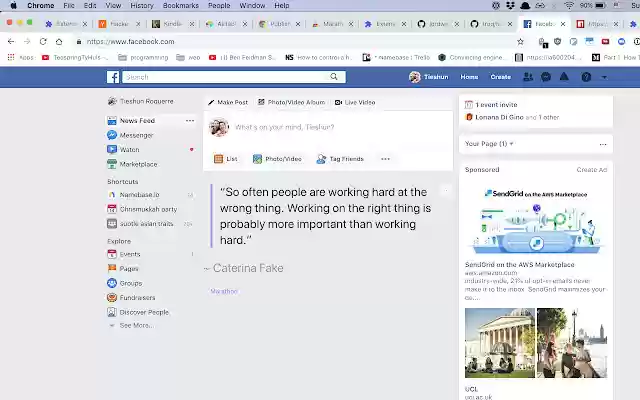Click the List composer button
The image size is (640, 400).
(226, 159)
